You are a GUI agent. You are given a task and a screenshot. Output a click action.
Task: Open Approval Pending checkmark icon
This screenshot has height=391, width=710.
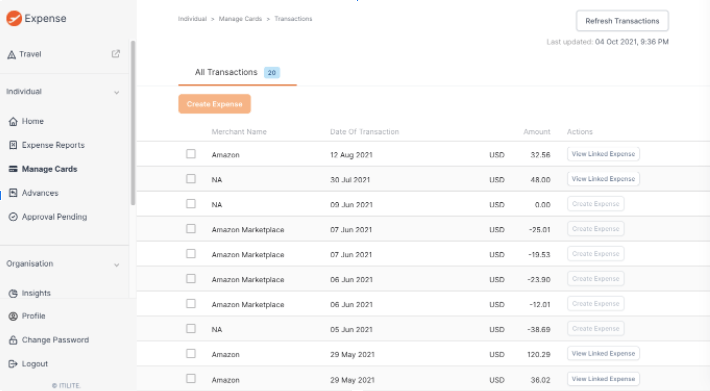tap(13, 217)
